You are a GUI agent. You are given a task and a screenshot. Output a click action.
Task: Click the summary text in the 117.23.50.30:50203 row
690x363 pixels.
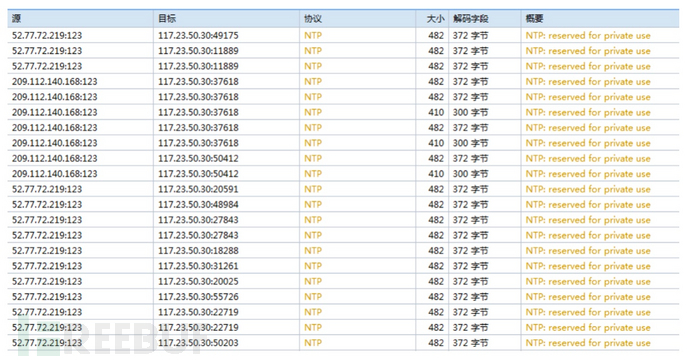(x=588, y=343)
